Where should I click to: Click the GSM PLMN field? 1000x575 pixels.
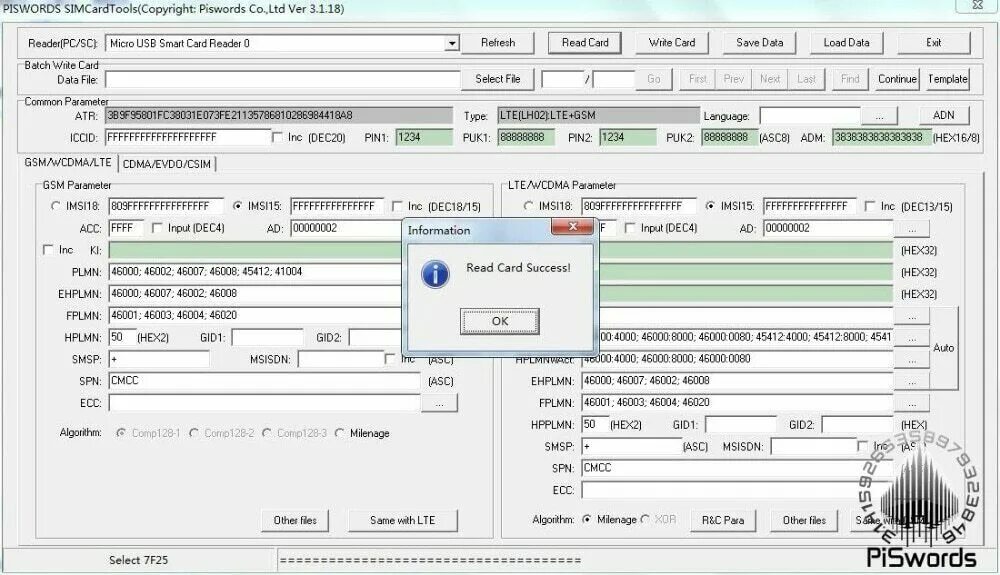coord(255,272)
